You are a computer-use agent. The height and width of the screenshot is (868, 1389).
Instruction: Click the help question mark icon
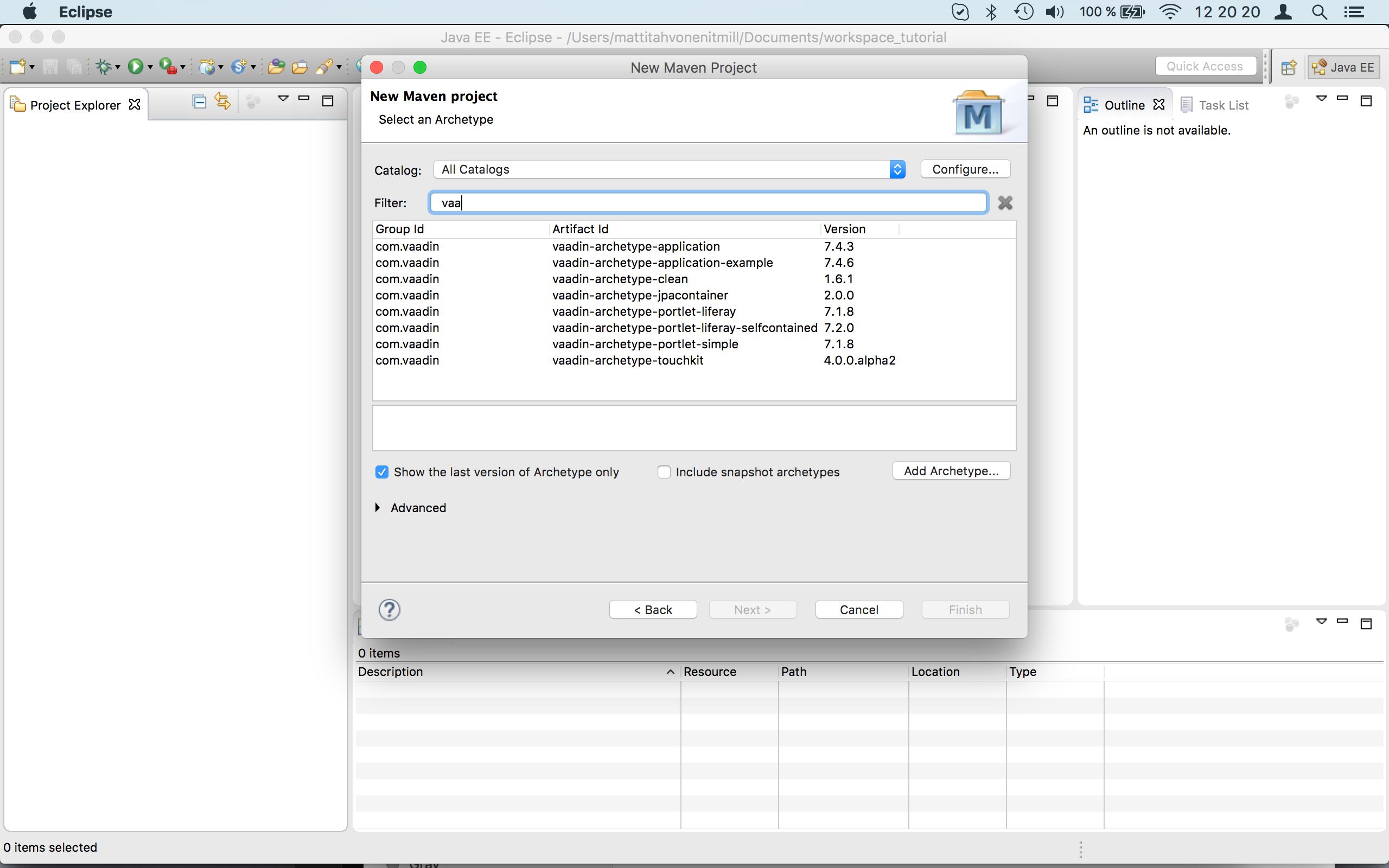pyautogui.click(x=389, y=610)
